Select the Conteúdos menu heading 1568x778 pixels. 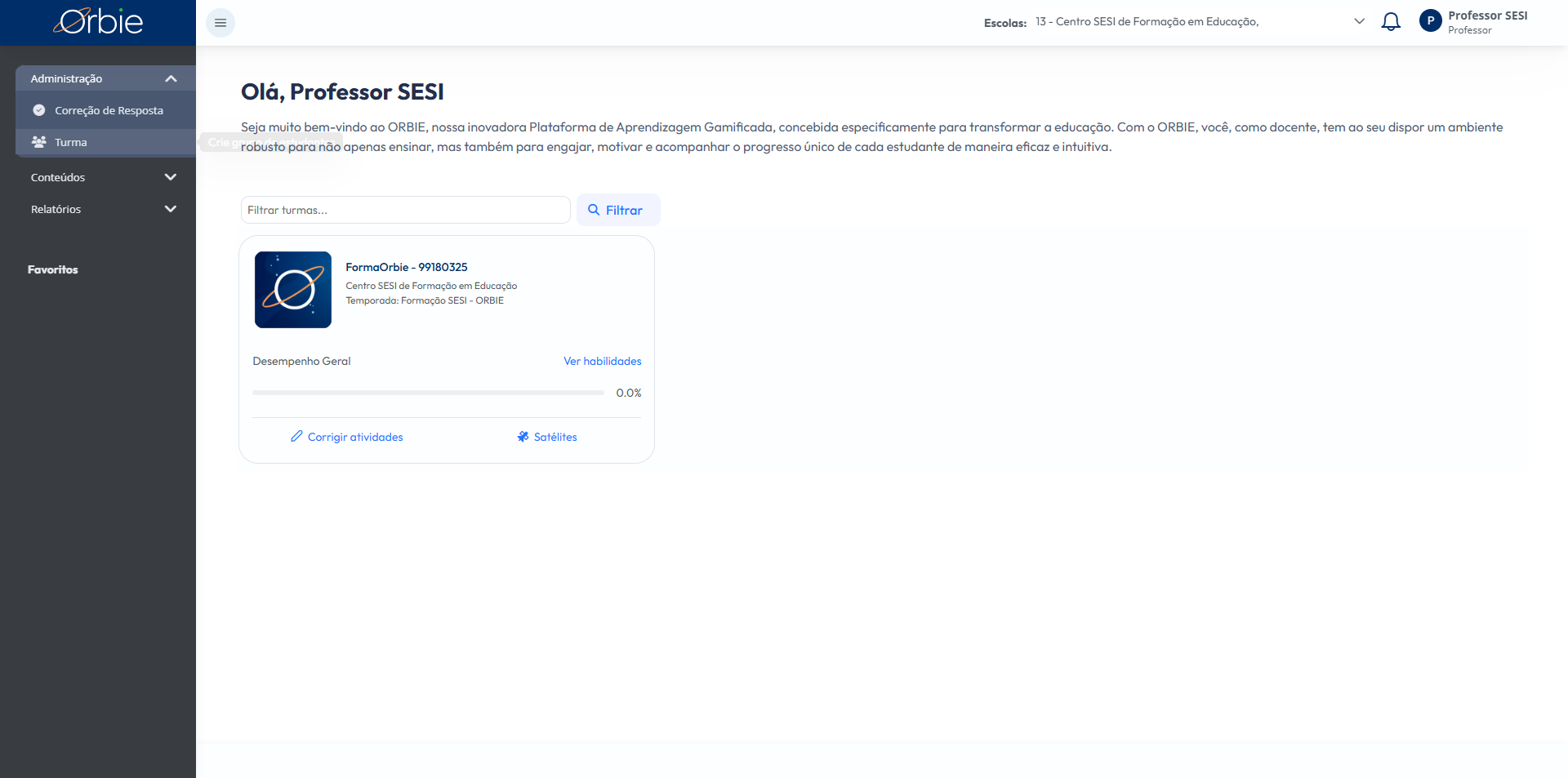(58, 177)
